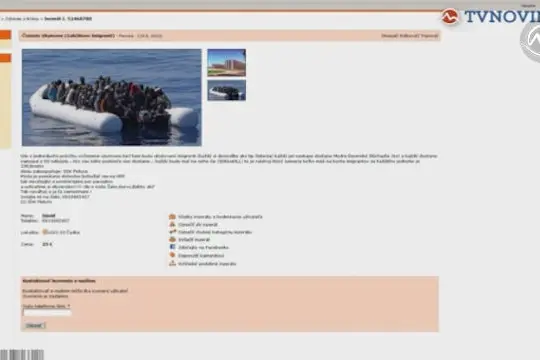Click the printer icon to print ad

[172, 239]
